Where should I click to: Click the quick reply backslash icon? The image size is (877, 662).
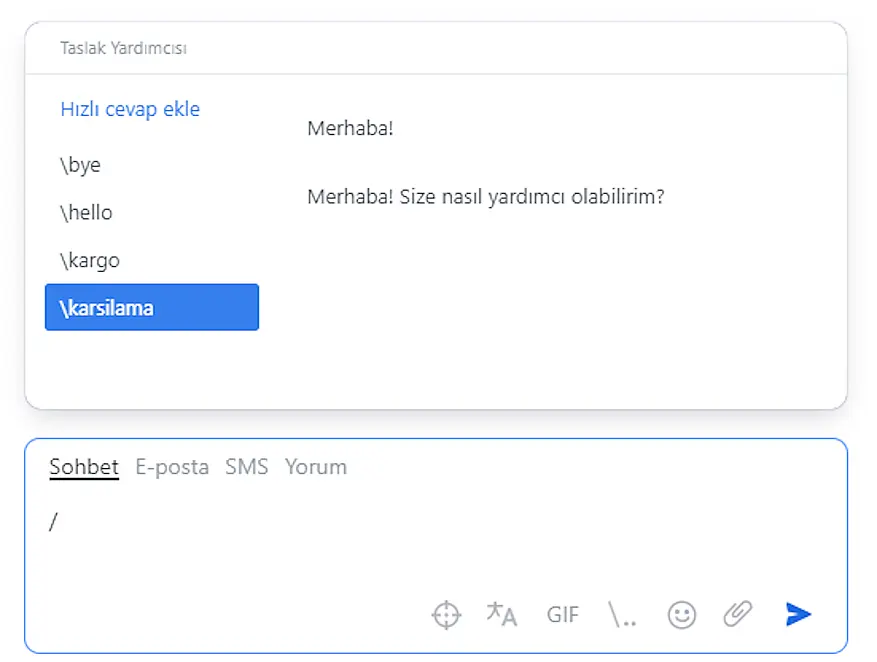[622, 614]
